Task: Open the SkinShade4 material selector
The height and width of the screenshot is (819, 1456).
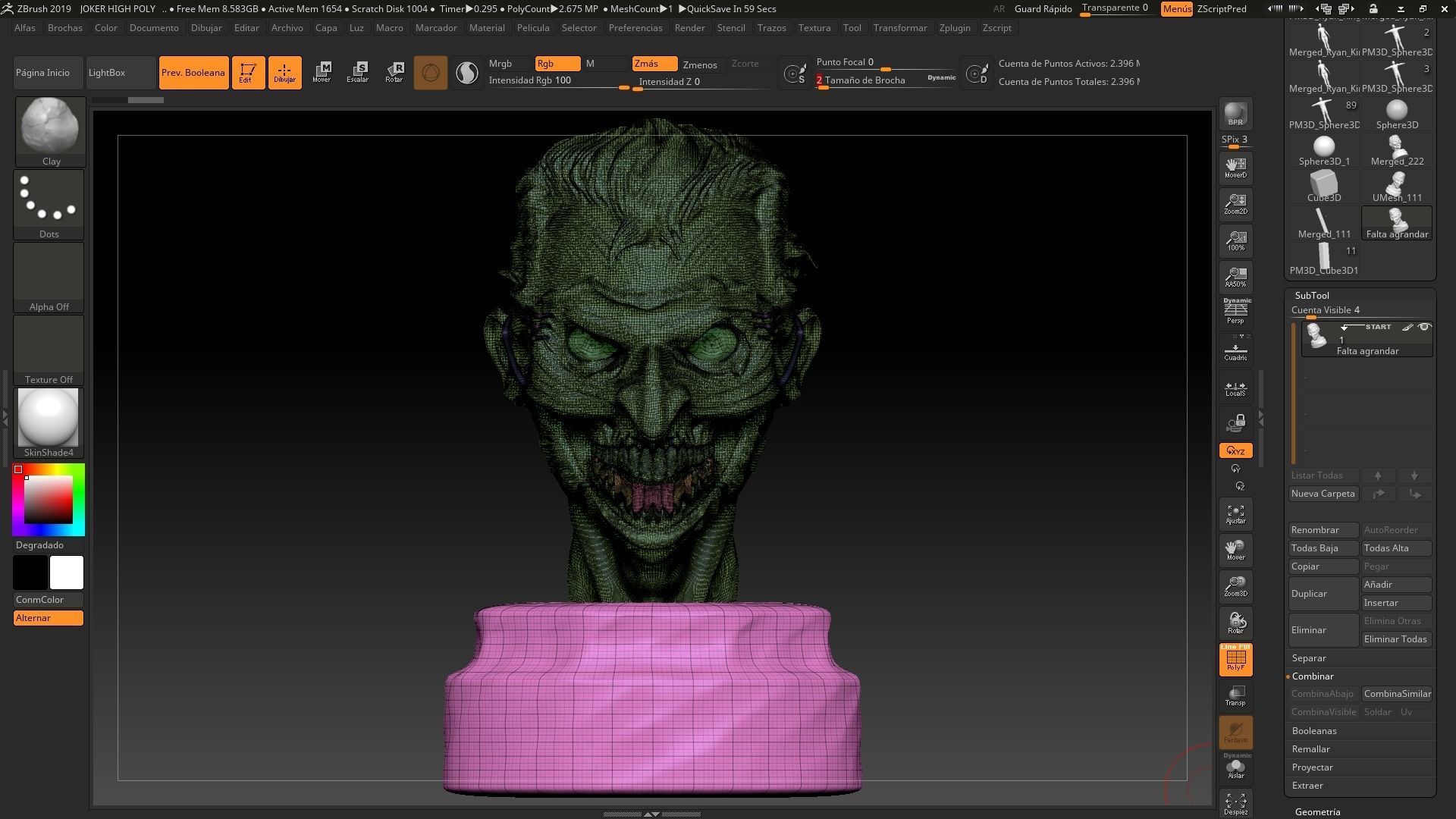Action: point(49,423)
